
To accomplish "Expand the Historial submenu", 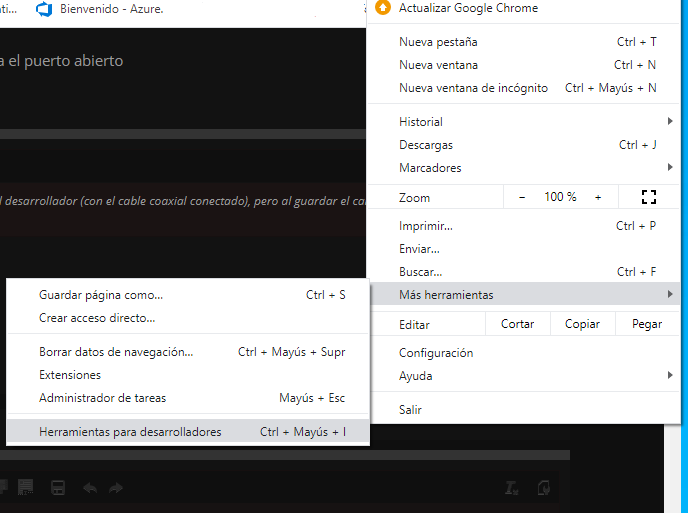I will coord(527,122).
